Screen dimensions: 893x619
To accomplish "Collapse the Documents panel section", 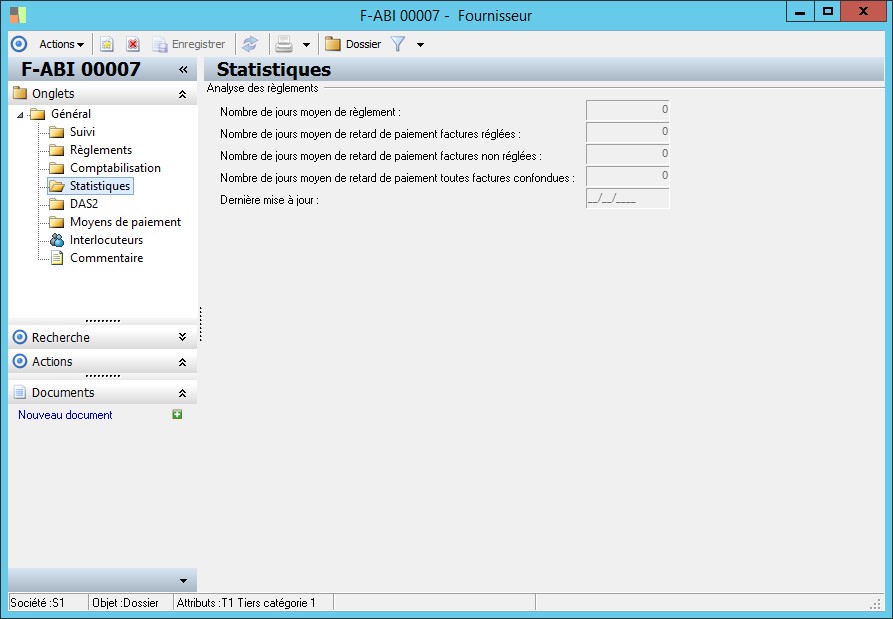I will (x=182, y=394).
